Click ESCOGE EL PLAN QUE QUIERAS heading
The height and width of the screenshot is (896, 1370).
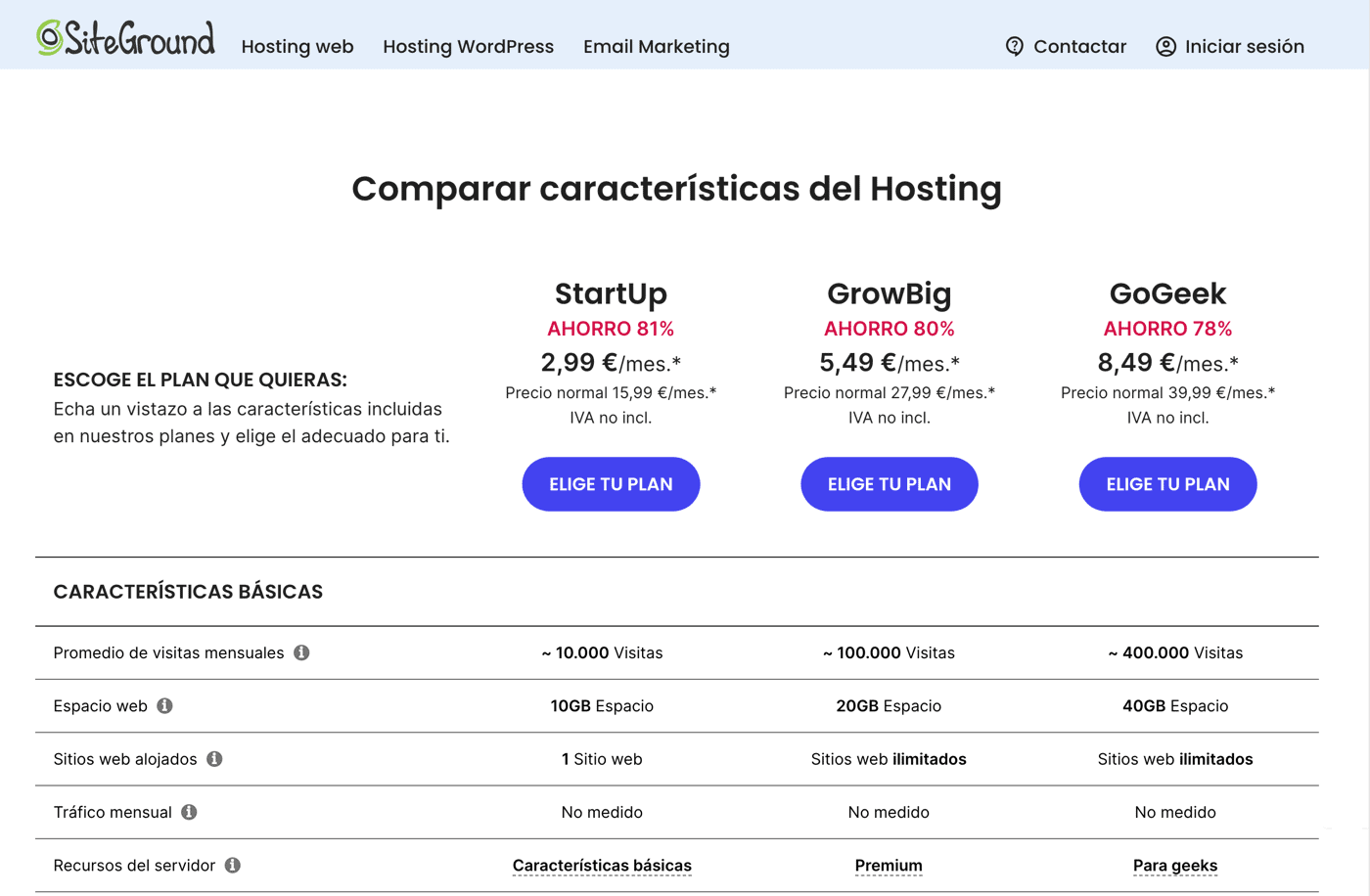[x=200, y=380]
